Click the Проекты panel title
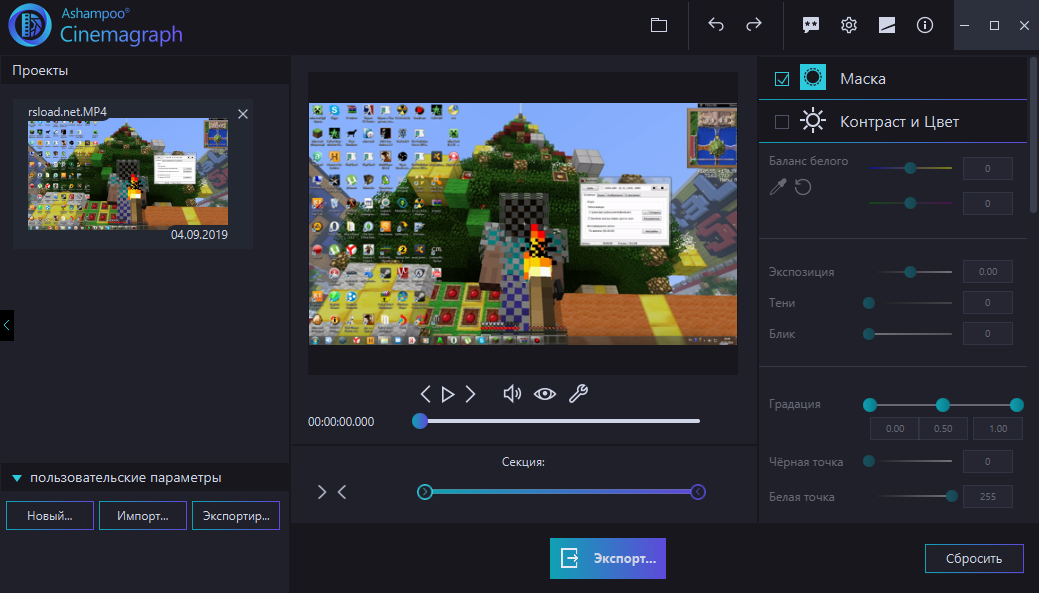Screen dimensions: 1039x593 [40, 70]
